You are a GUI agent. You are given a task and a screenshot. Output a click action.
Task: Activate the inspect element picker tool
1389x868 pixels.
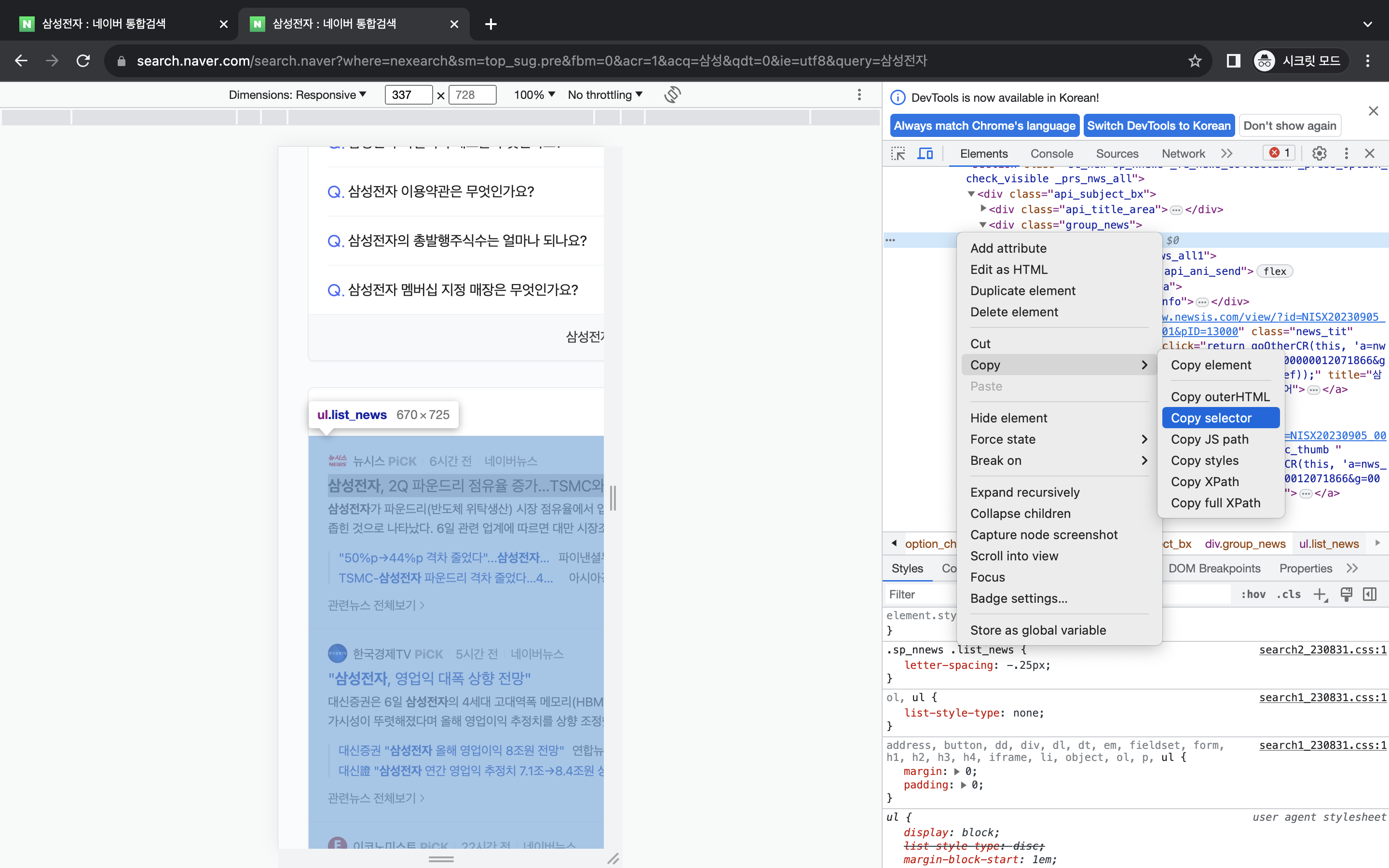tap(898, 153)
